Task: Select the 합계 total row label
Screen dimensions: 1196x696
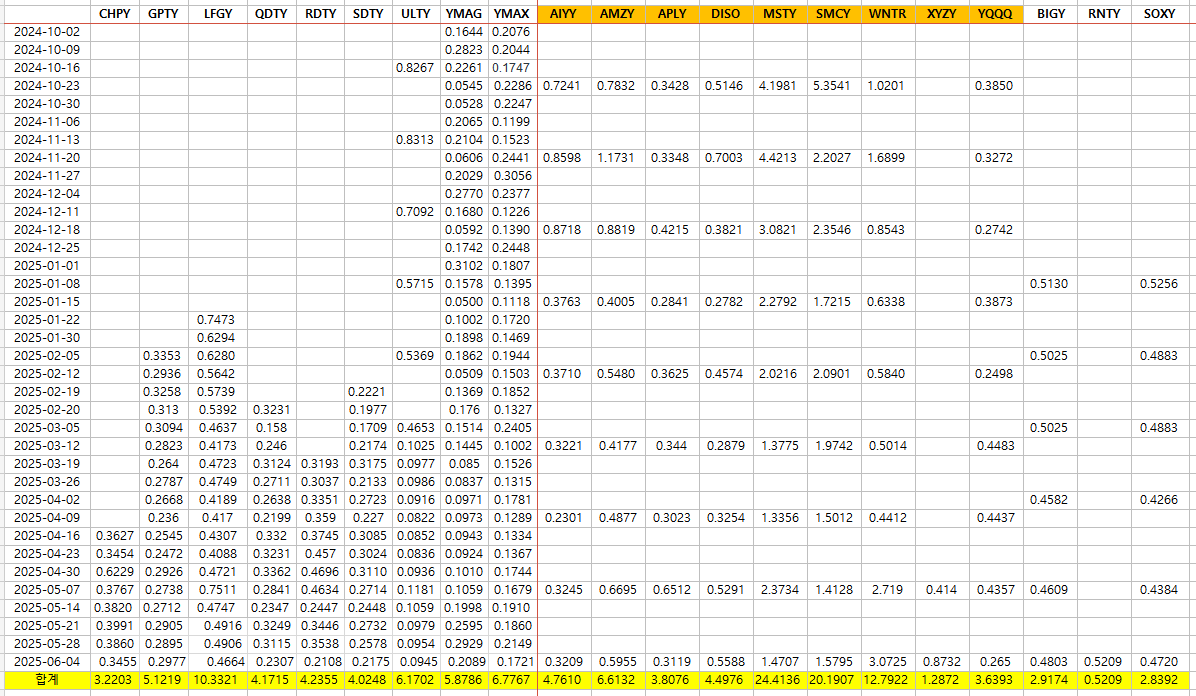Action: 47,680
